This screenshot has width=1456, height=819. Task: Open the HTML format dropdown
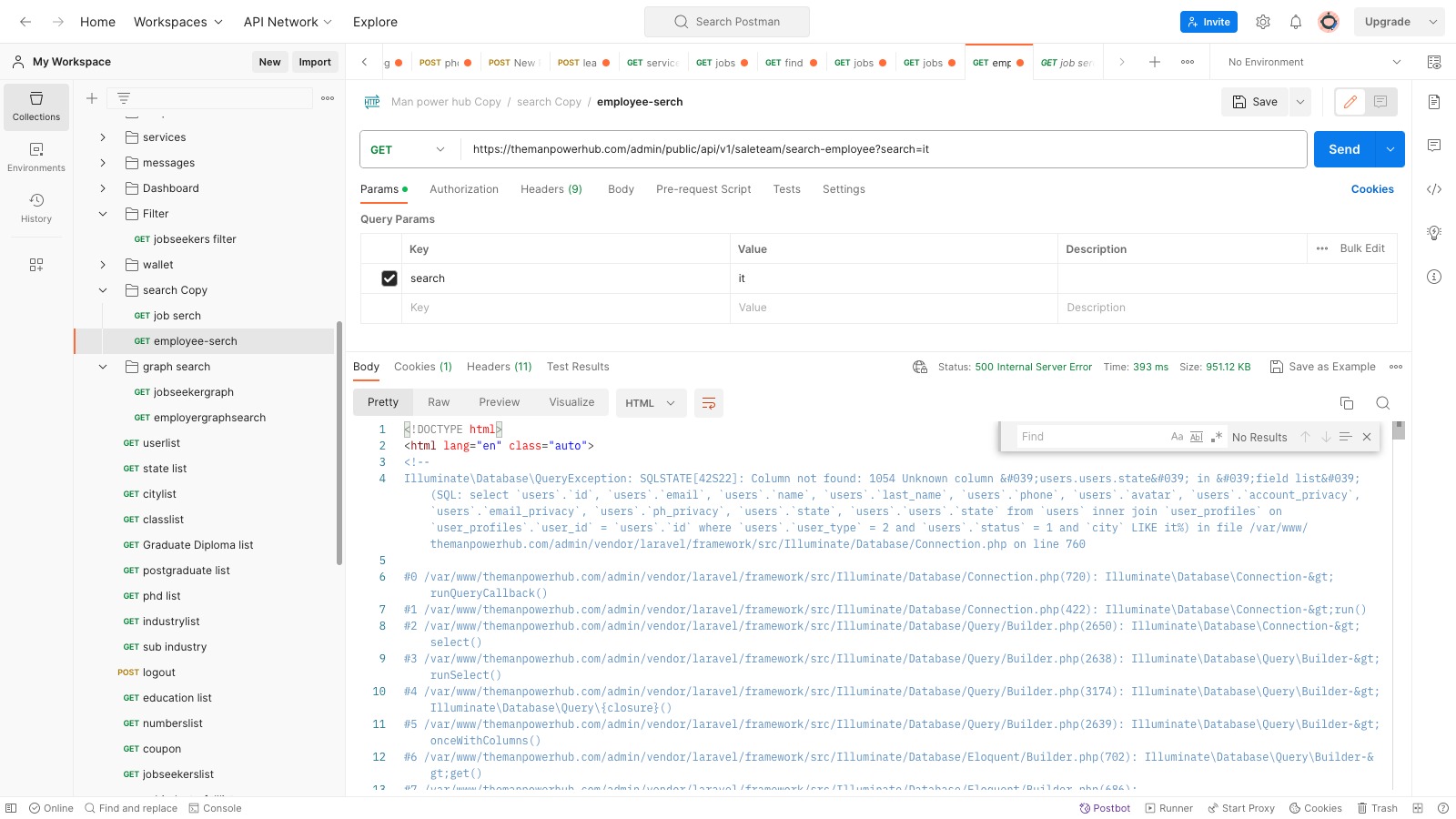coord(650,403)
